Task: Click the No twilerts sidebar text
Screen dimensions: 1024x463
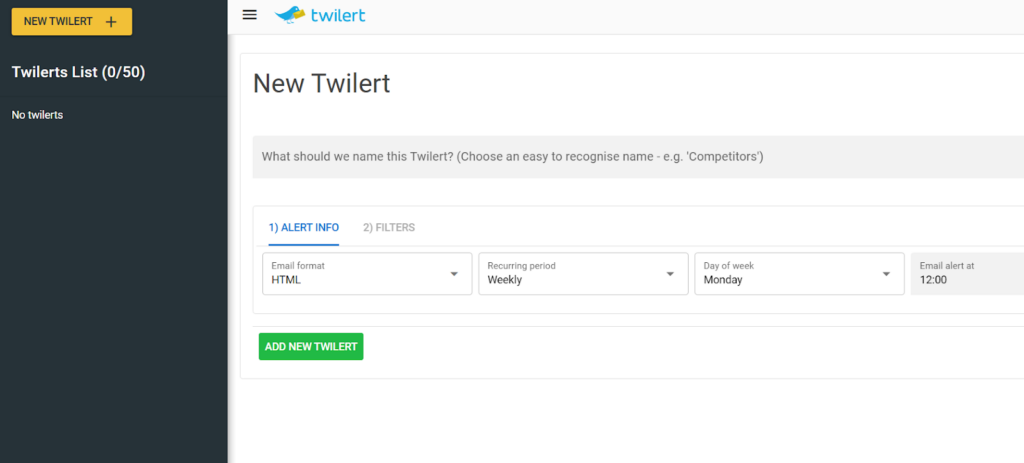Action: (x=37, y=115)
